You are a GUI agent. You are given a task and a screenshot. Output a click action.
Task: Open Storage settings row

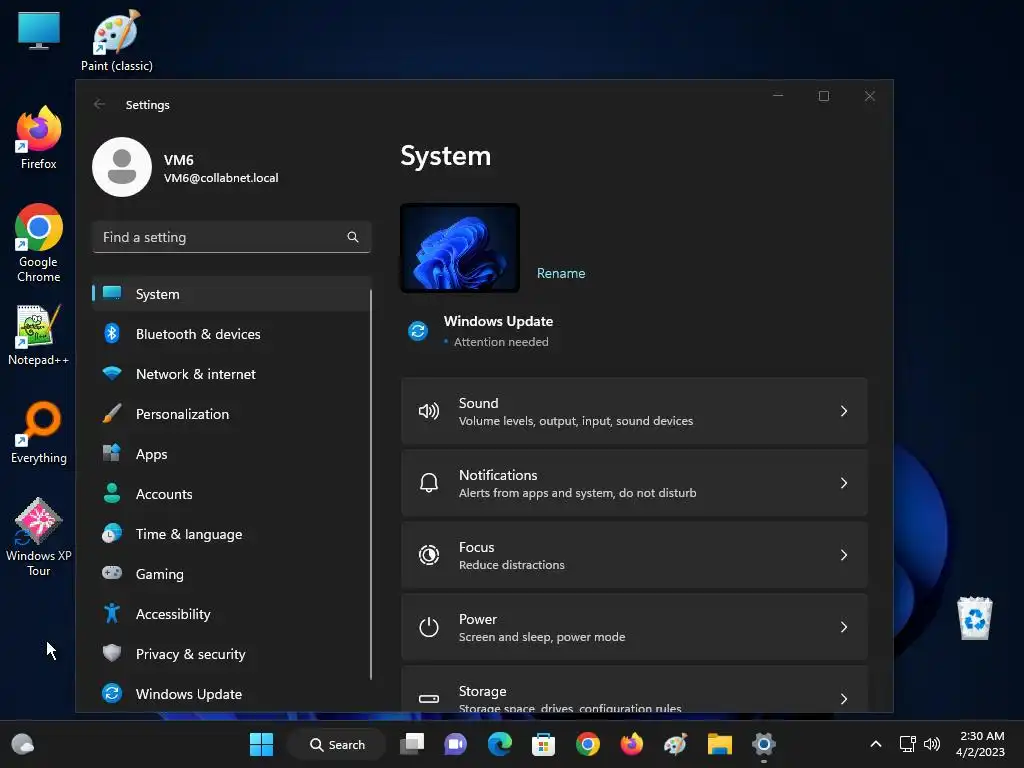(x=634, y=690)
